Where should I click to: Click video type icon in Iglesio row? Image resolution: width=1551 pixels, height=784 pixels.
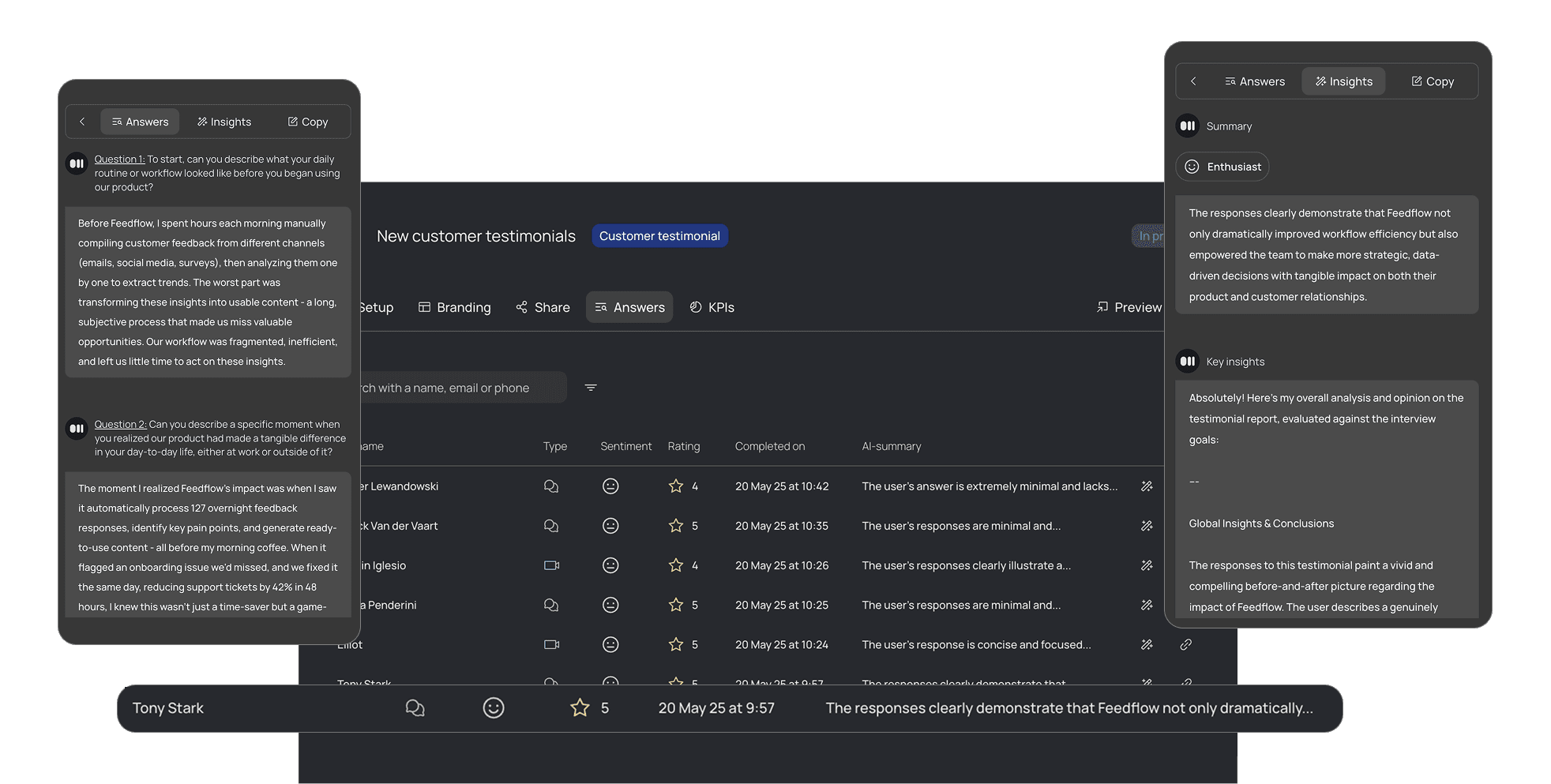(x=551, y=565)
